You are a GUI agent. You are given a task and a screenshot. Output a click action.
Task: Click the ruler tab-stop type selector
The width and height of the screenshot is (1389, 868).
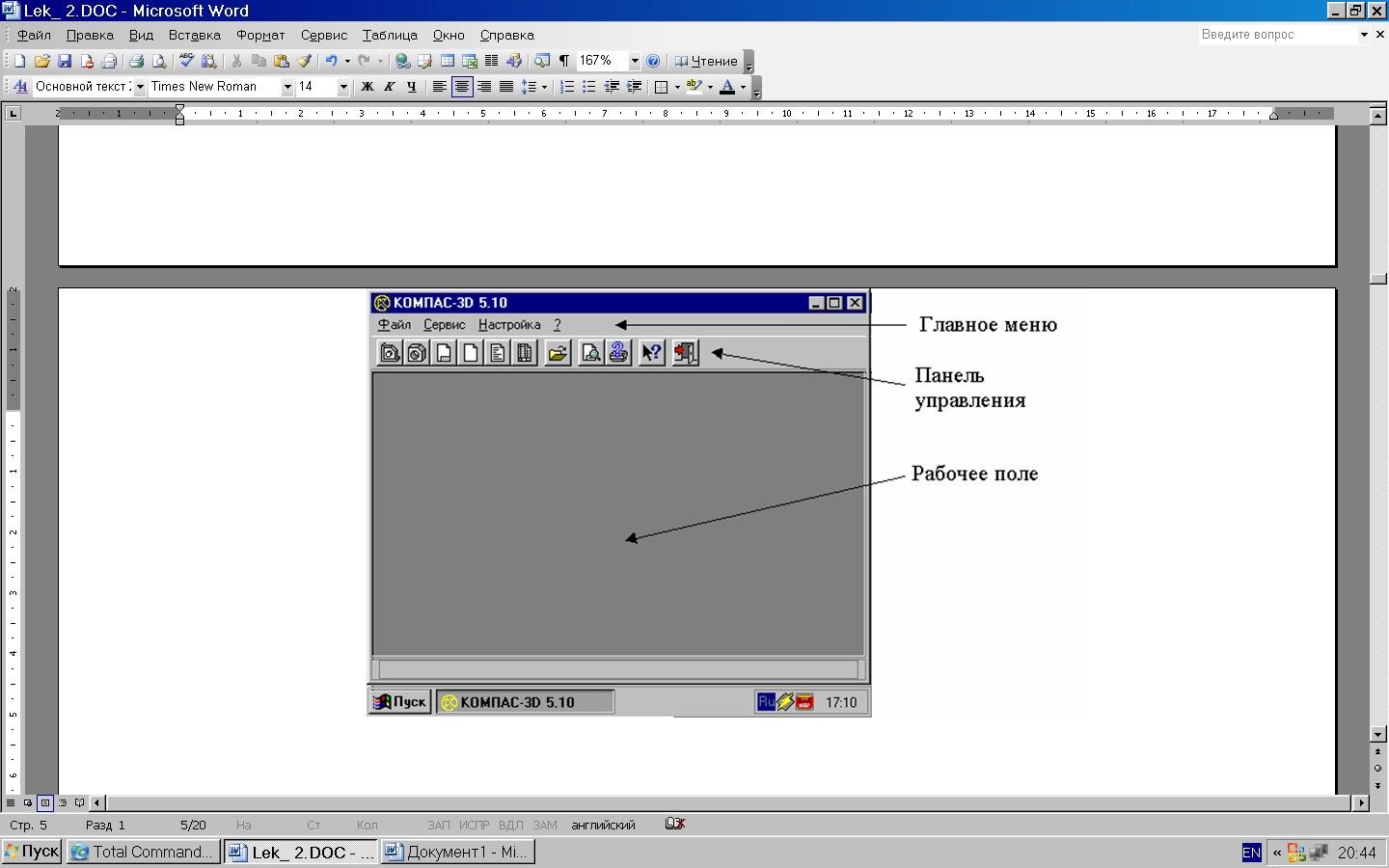[13, 114]
